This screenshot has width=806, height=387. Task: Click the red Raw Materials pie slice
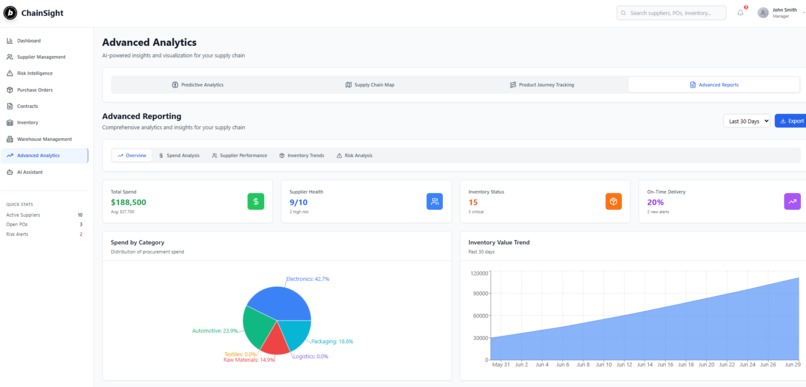pyautogui.click(x=276, y=341)
